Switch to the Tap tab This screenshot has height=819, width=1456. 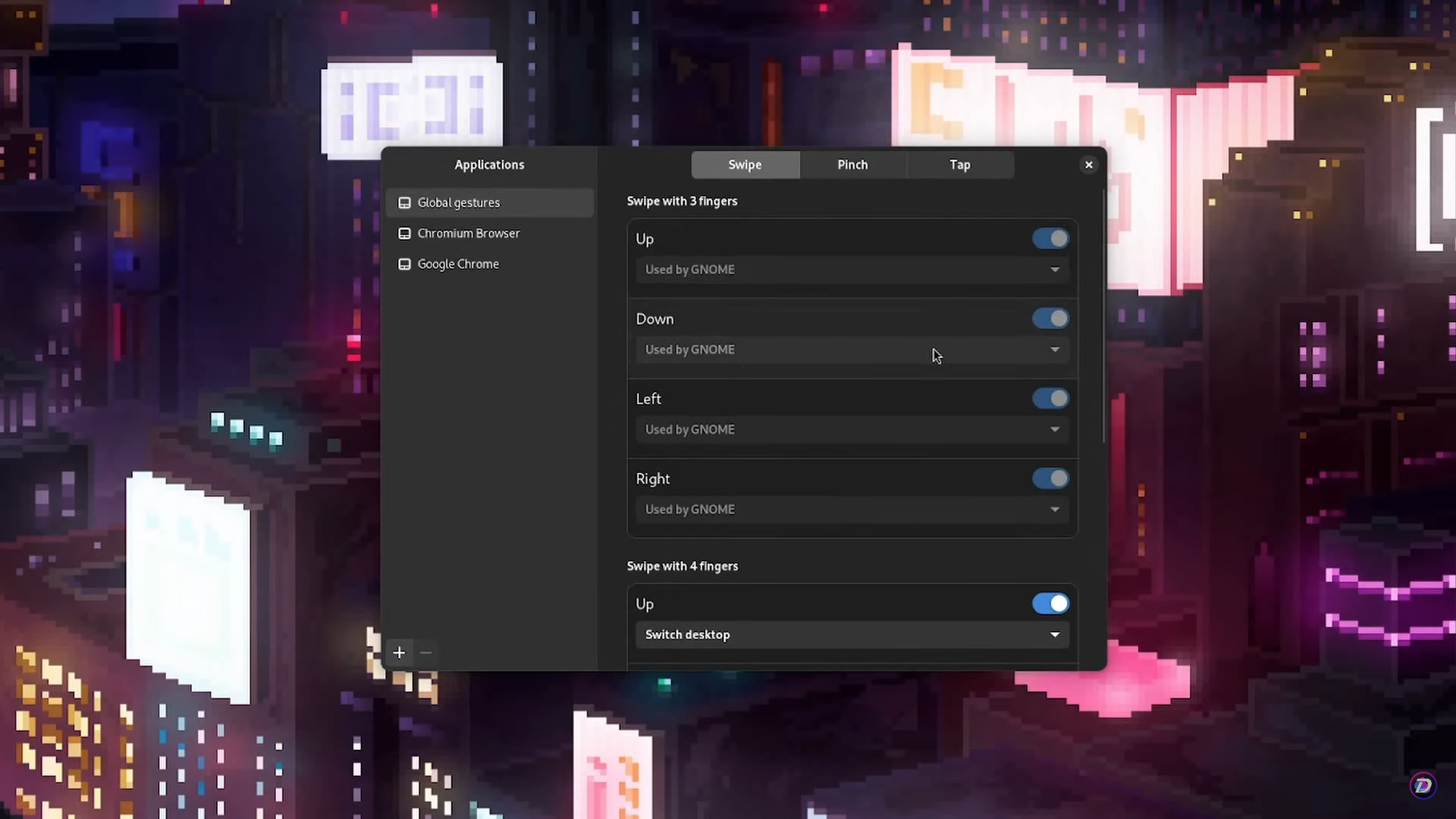point(959,165)
